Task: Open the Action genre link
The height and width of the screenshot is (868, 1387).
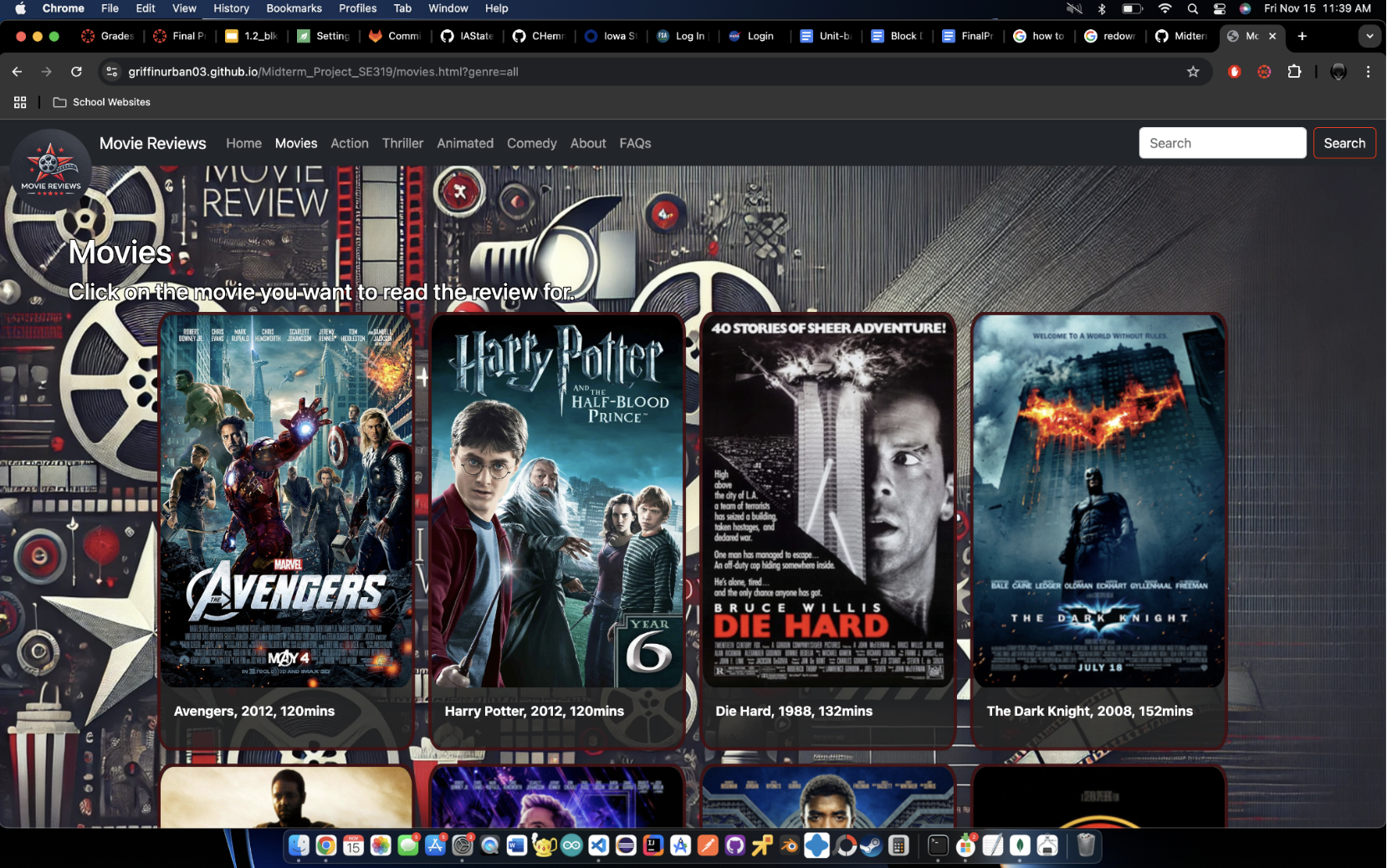Action: coord(350,143)
